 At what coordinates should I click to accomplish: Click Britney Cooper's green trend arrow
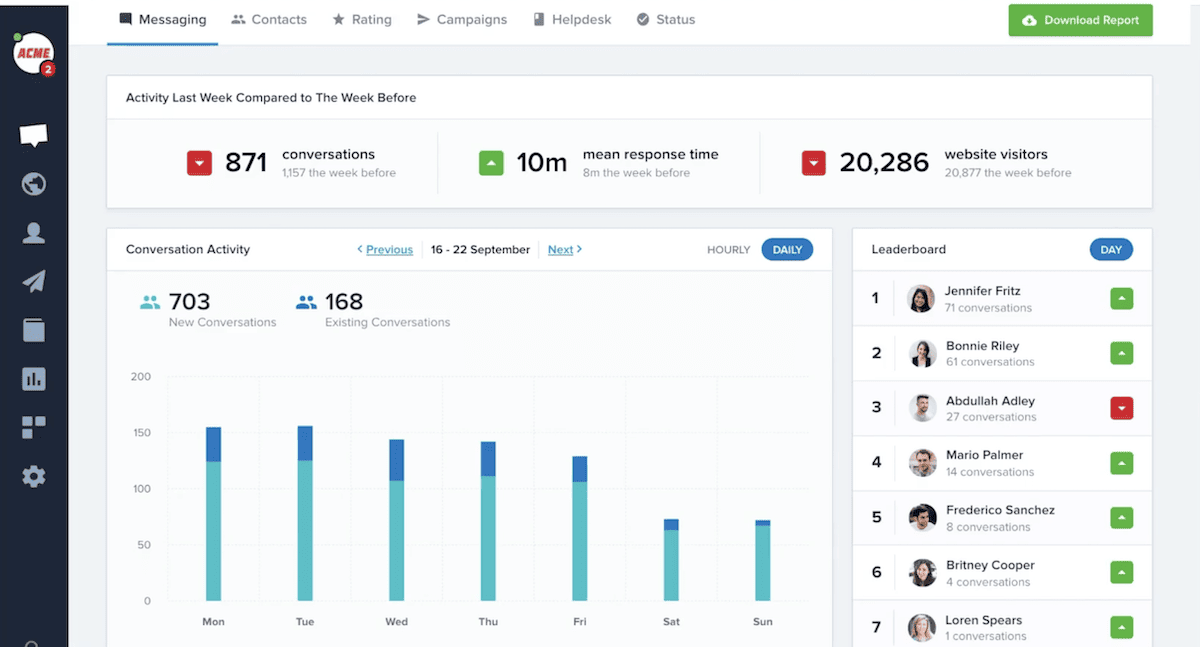[x=1121, y=573]
